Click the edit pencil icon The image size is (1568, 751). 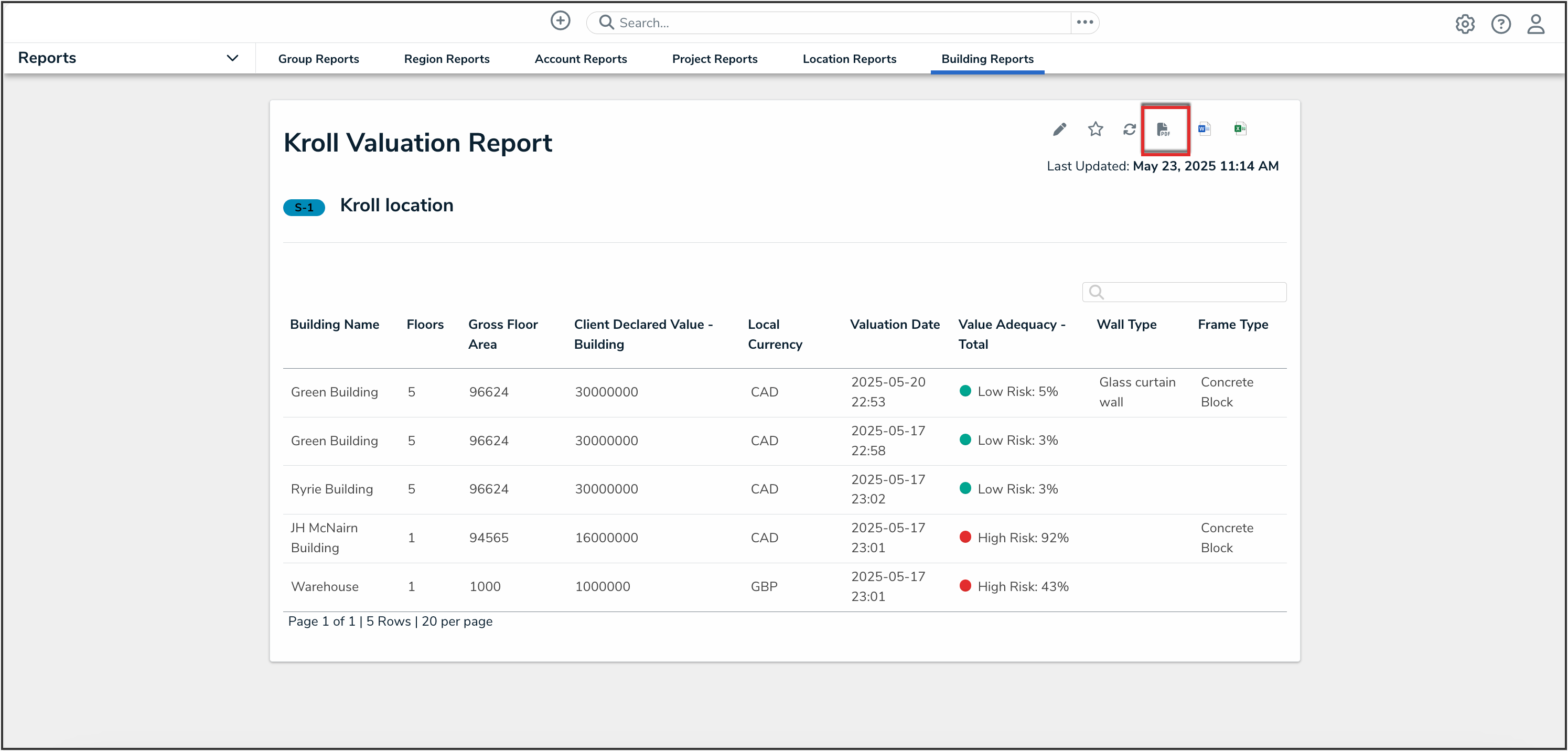pyautogui.click(x=1059, y=129)
